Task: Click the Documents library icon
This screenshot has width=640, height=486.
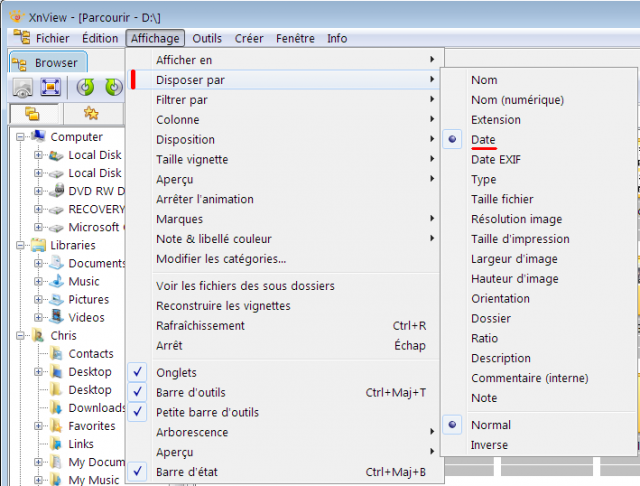Action: coord(56,263)
